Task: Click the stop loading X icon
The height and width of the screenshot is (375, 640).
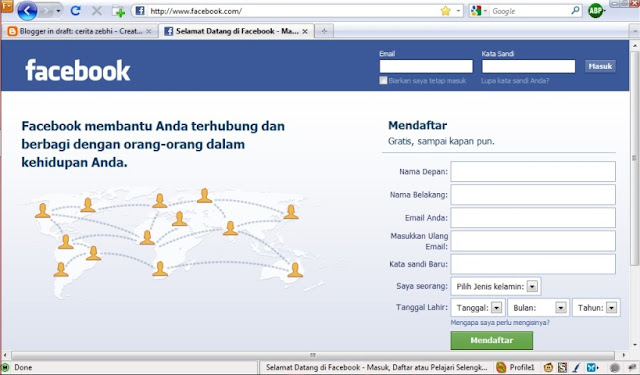Action: point(97,11)
